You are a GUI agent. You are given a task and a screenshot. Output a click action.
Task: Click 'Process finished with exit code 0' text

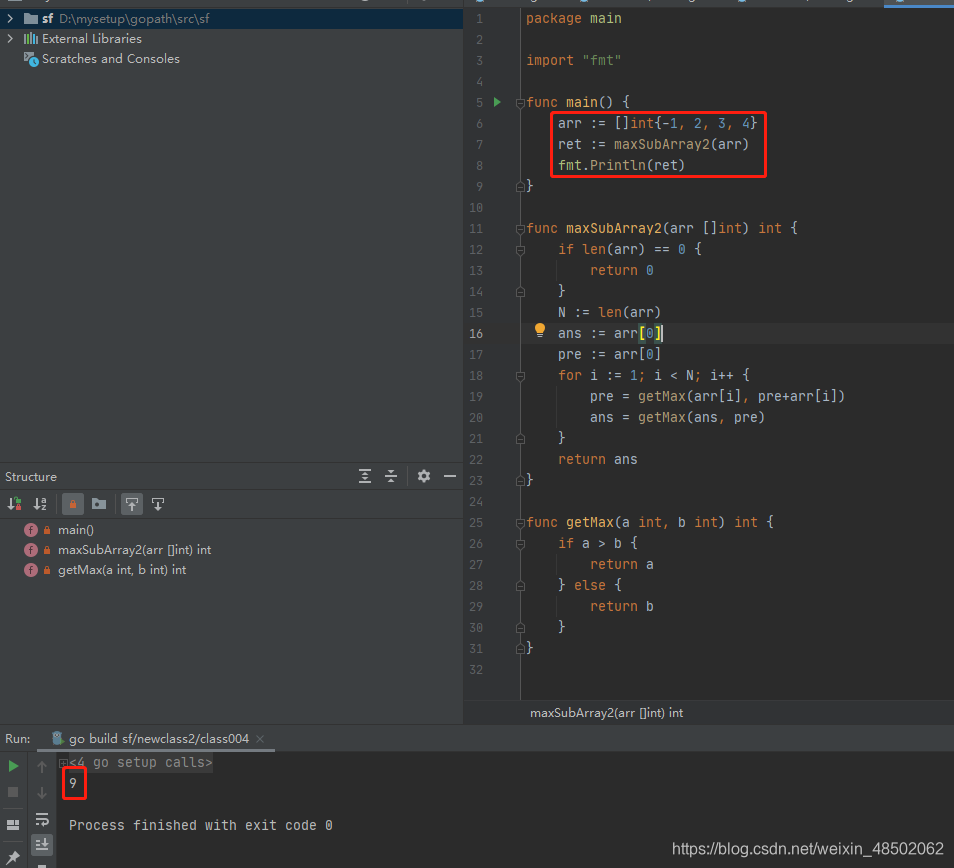pyautogui.click(x=200, y=825)
